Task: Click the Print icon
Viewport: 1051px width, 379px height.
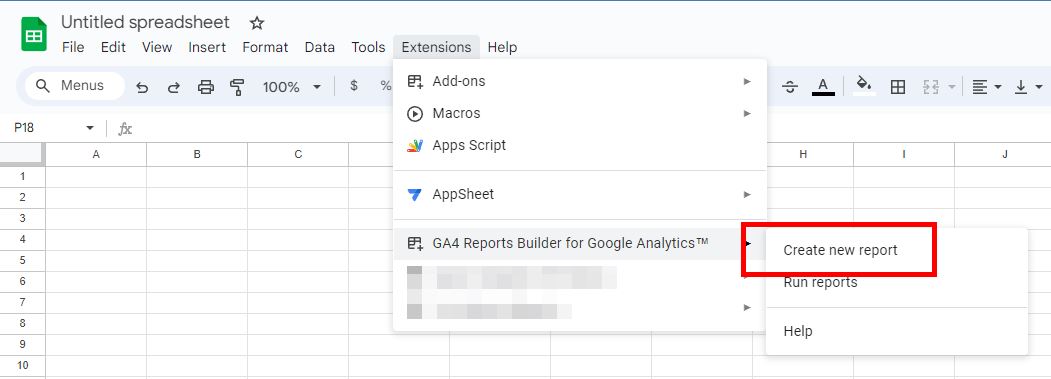Action: point(206,87)
